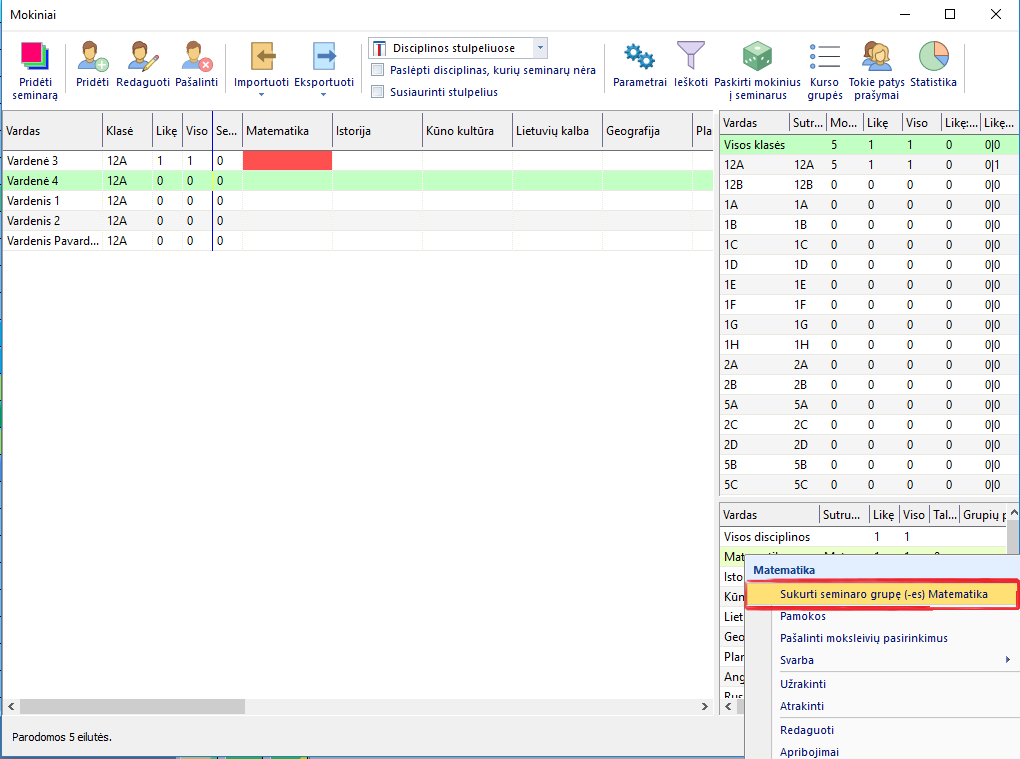Open Disciplinos stulpeliuose dropdown
Viewport: 1020px width, 759px height.
[x=540, y=48]
